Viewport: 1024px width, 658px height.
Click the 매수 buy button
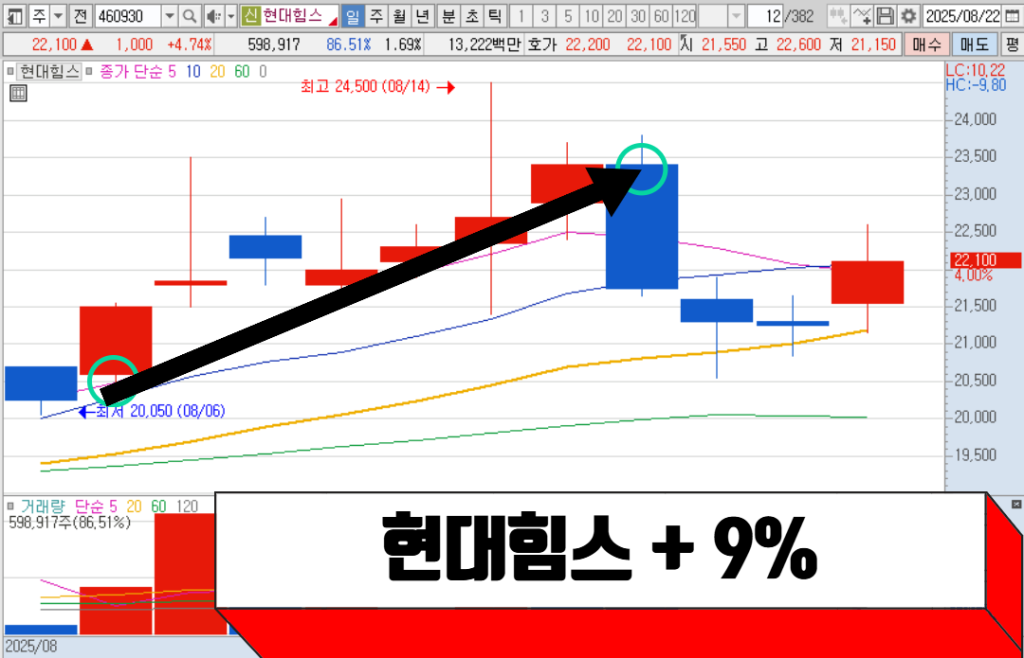pyautogui.click(x=926, y=45)
